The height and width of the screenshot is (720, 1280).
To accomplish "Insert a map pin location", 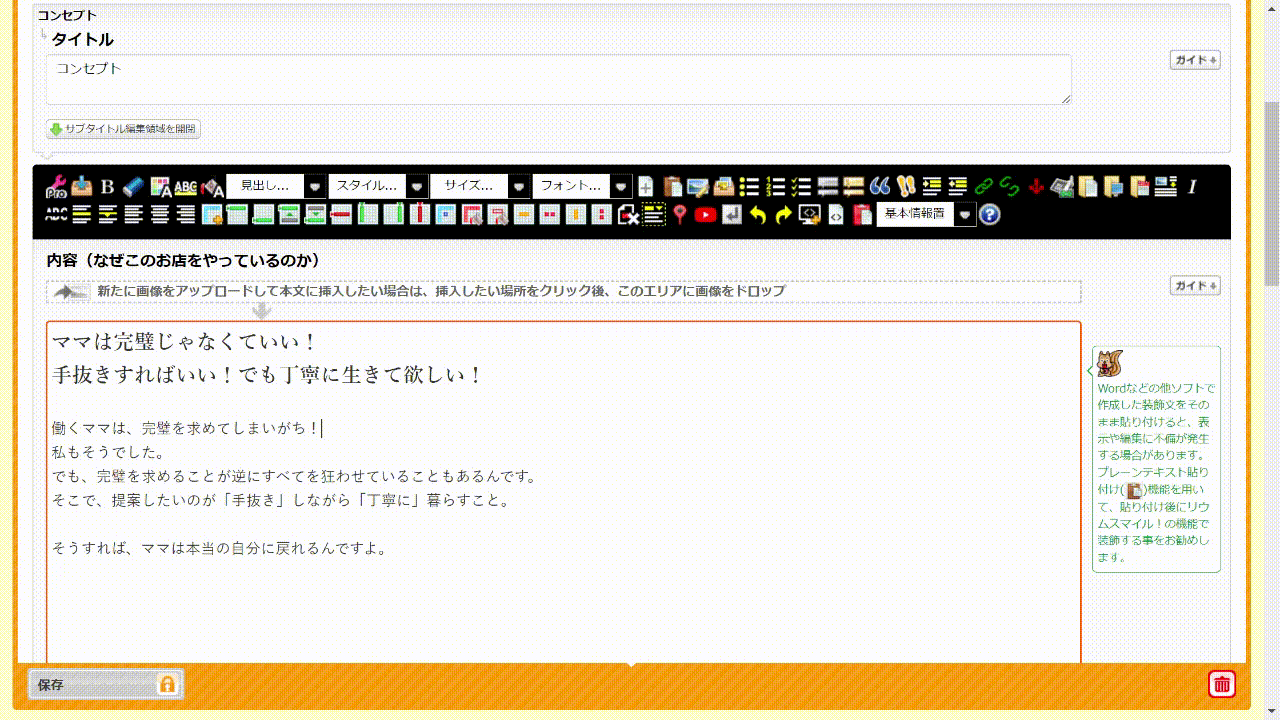I will (680, 215).
